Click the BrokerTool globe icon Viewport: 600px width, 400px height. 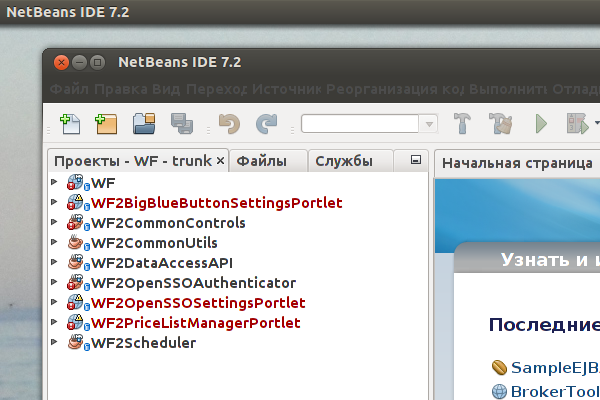[x=499, y=391]
